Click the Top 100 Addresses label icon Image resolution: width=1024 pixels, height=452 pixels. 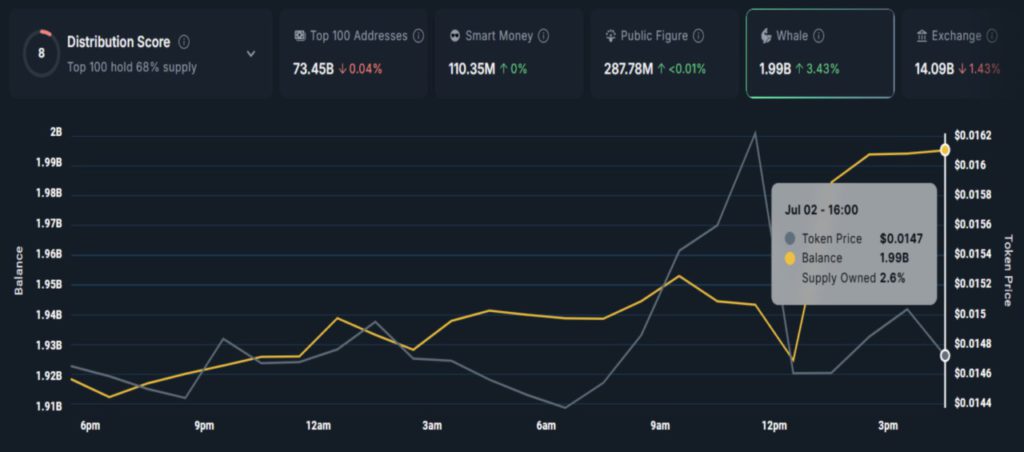click(x=300, y=36)
